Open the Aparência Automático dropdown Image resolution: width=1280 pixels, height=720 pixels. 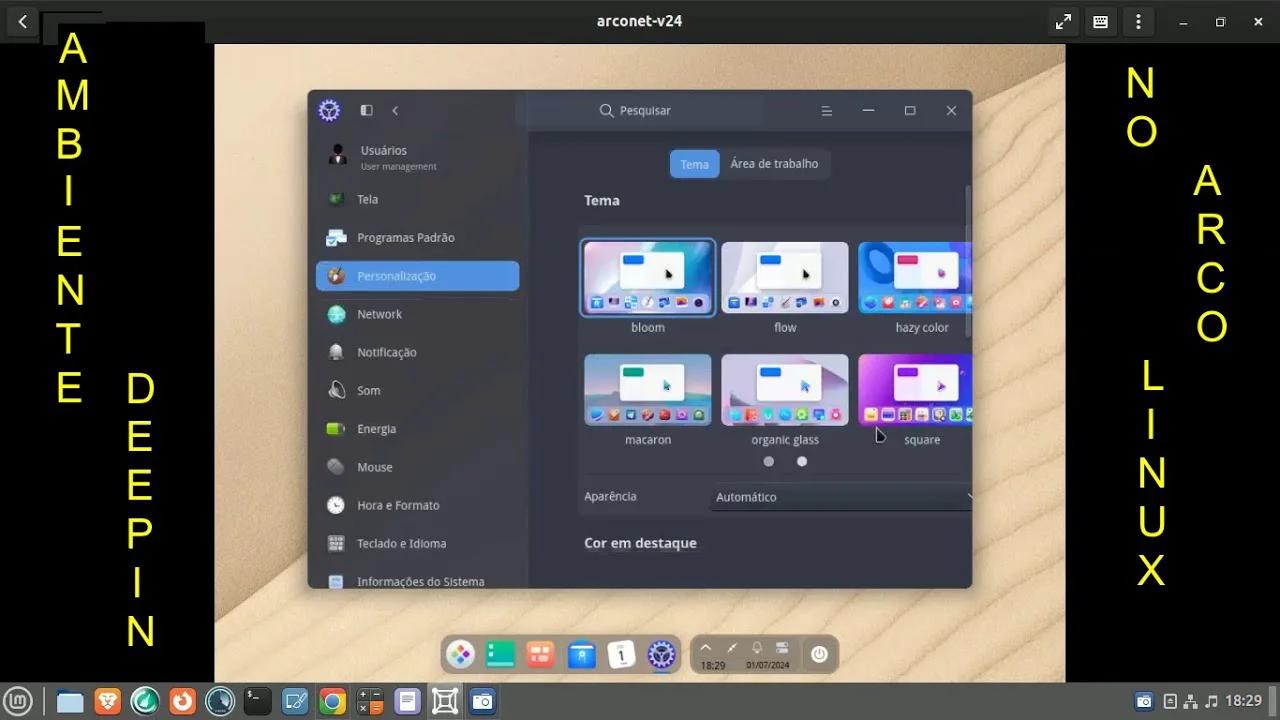840,497
